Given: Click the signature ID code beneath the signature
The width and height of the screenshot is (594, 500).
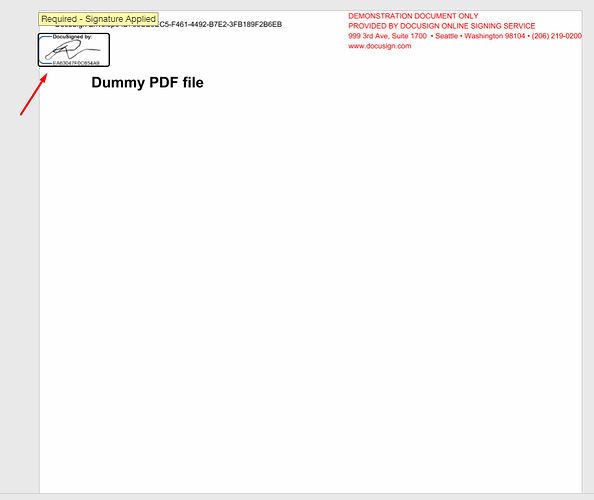Looking at the screenshot, I should point(76,63).
